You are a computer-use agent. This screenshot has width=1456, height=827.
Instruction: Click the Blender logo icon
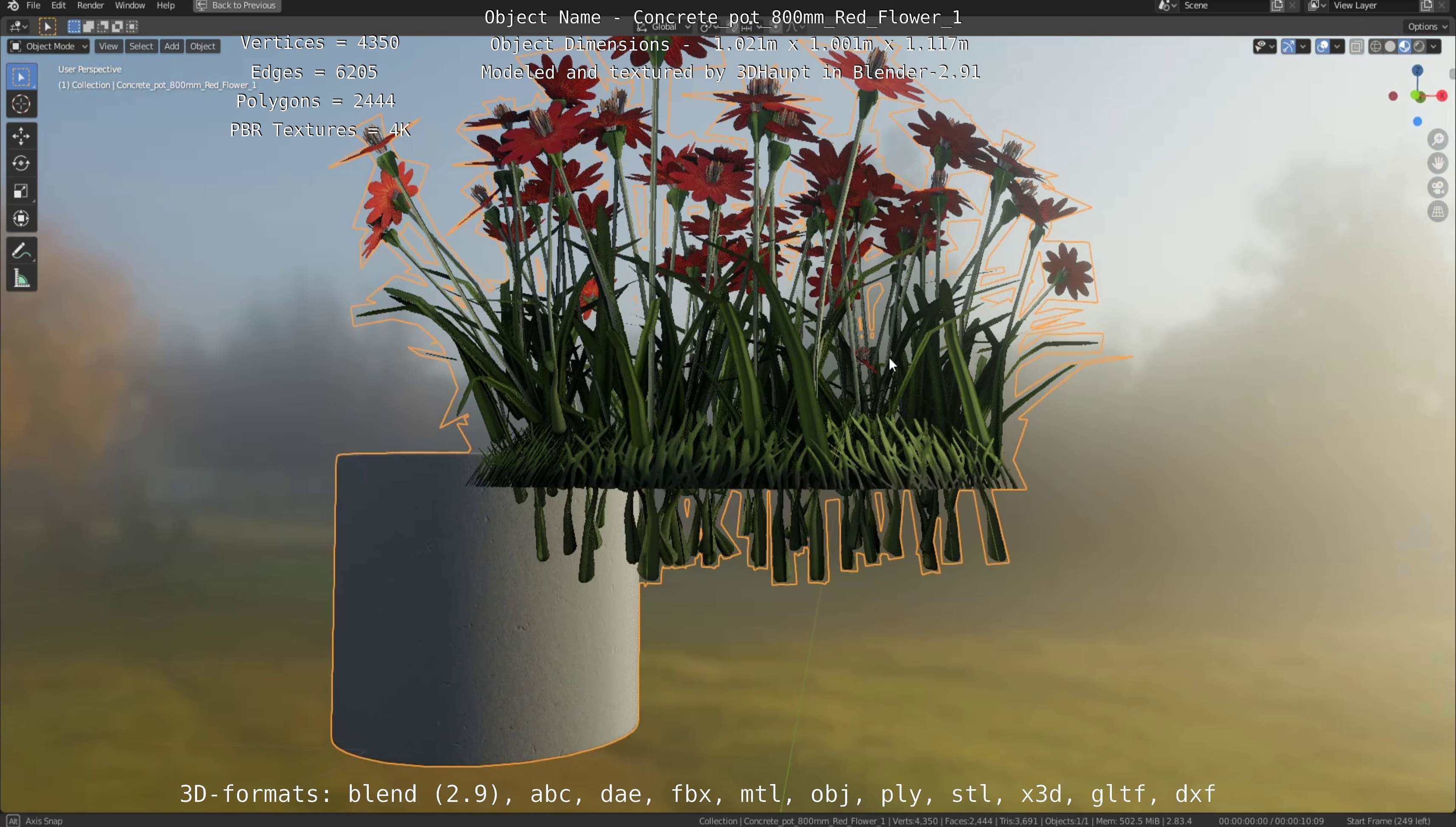point(12,6)
